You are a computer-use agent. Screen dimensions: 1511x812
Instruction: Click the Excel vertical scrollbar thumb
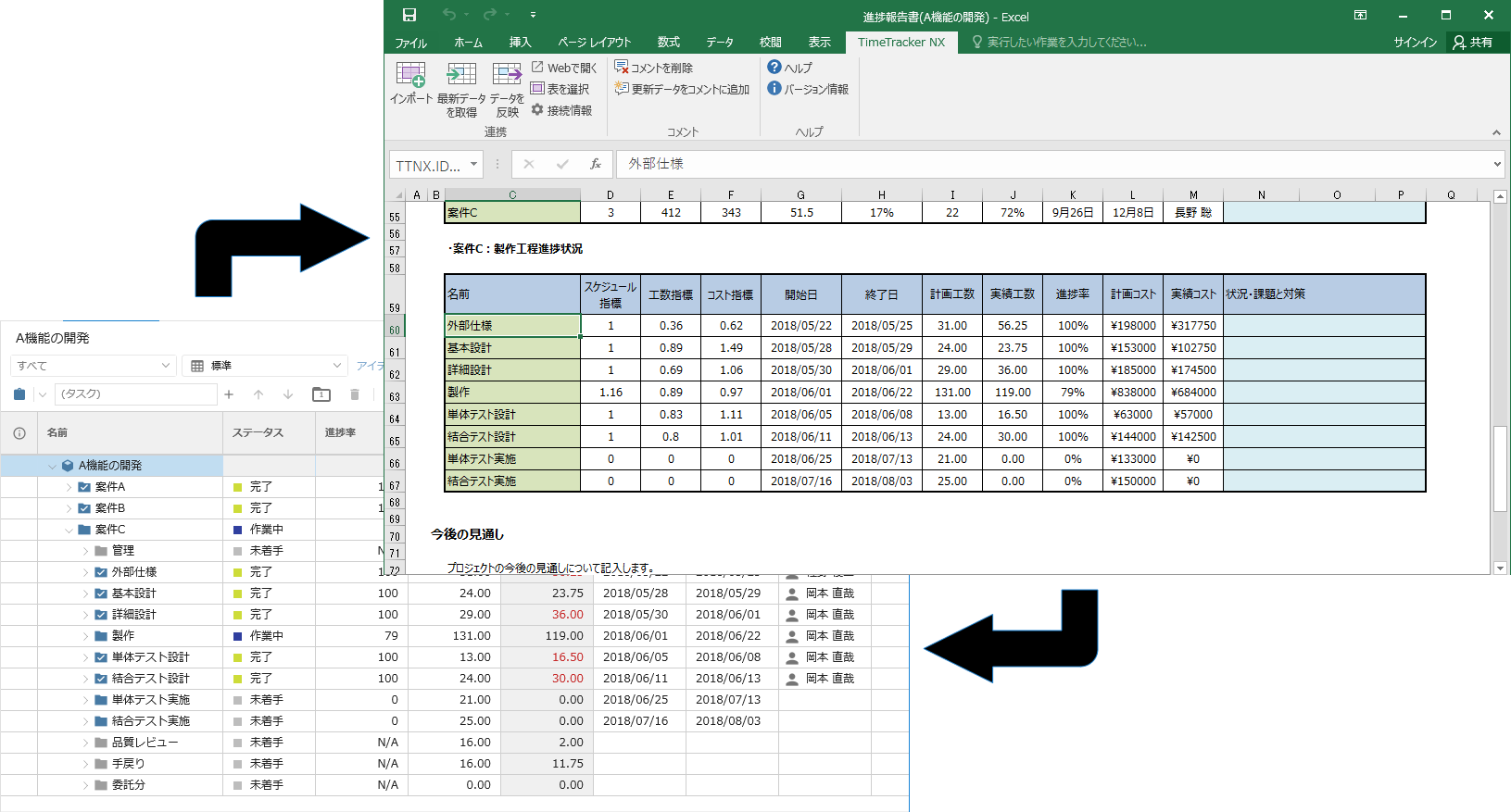click(1500, 468)
